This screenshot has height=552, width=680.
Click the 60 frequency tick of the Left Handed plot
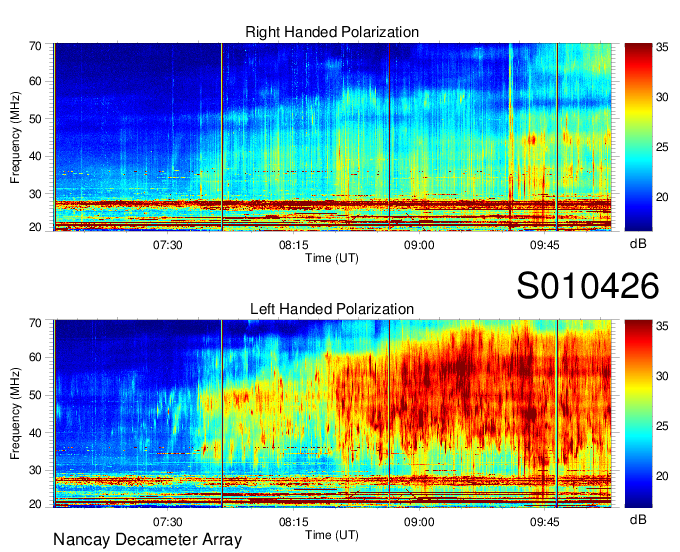[35, 357]
